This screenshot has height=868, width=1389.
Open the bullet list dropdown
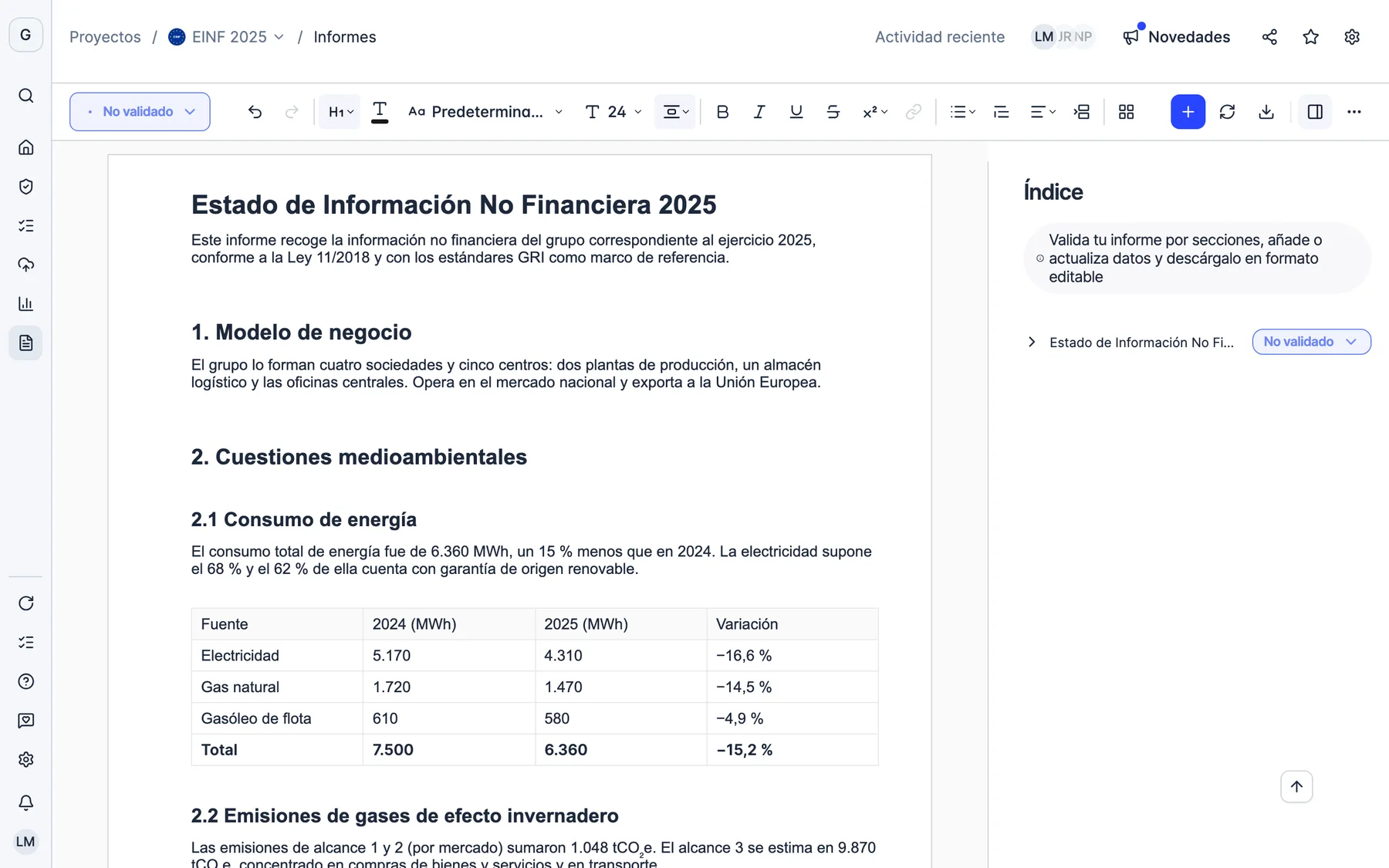coord(962,112)
